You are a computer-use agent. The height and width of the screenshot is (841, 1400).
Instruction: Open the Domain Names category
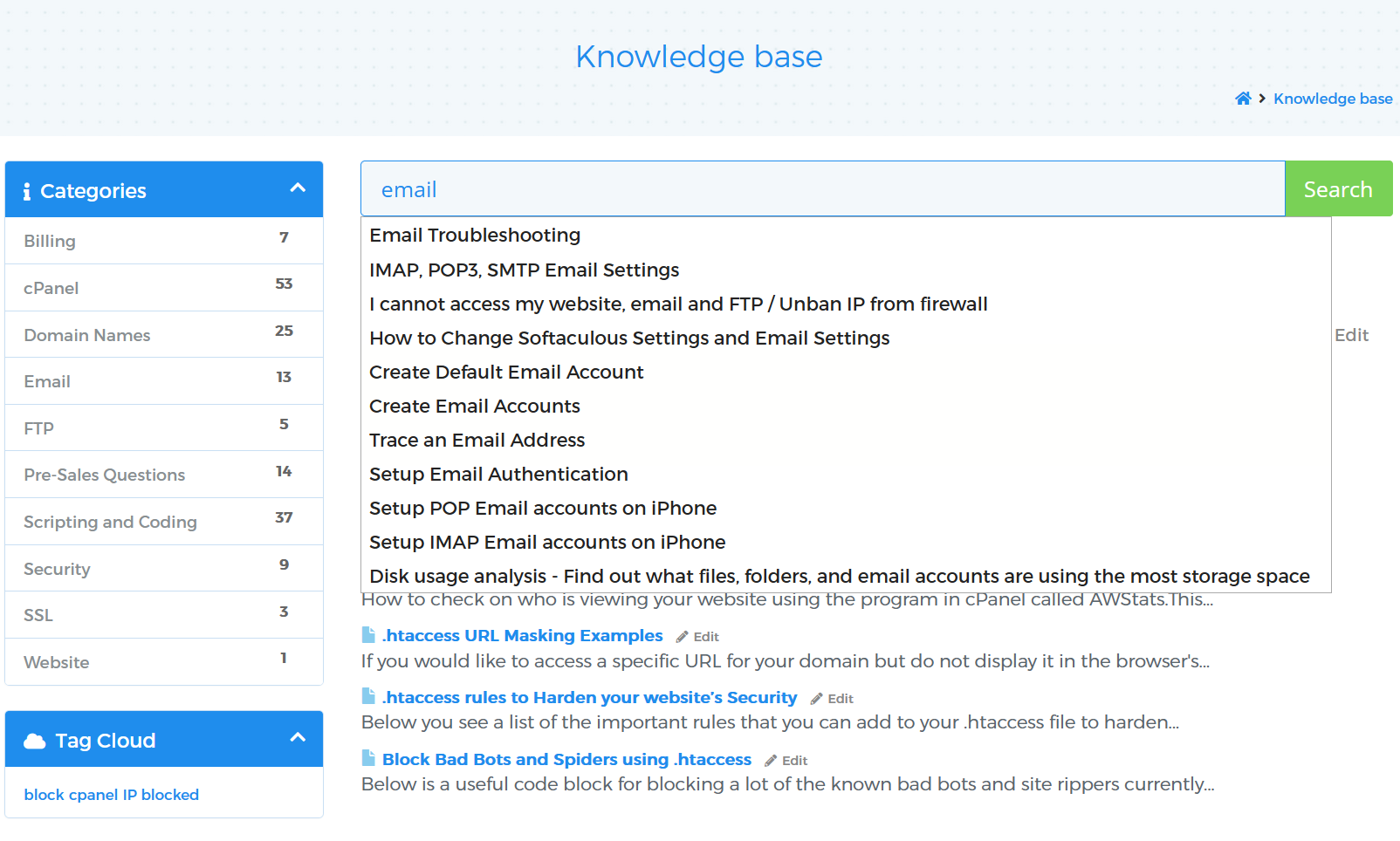point(87,335)
